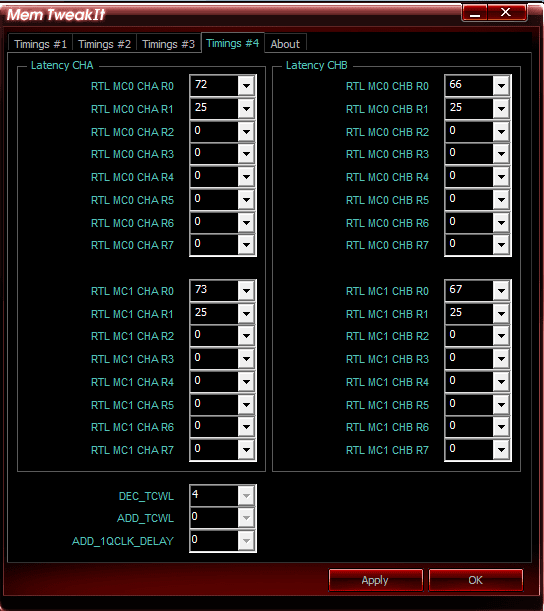Viewport: 544px width, 611px height.
Task: Expand RTL MC0 CHA R1 dropdown arrow
Action: (246, 109)
